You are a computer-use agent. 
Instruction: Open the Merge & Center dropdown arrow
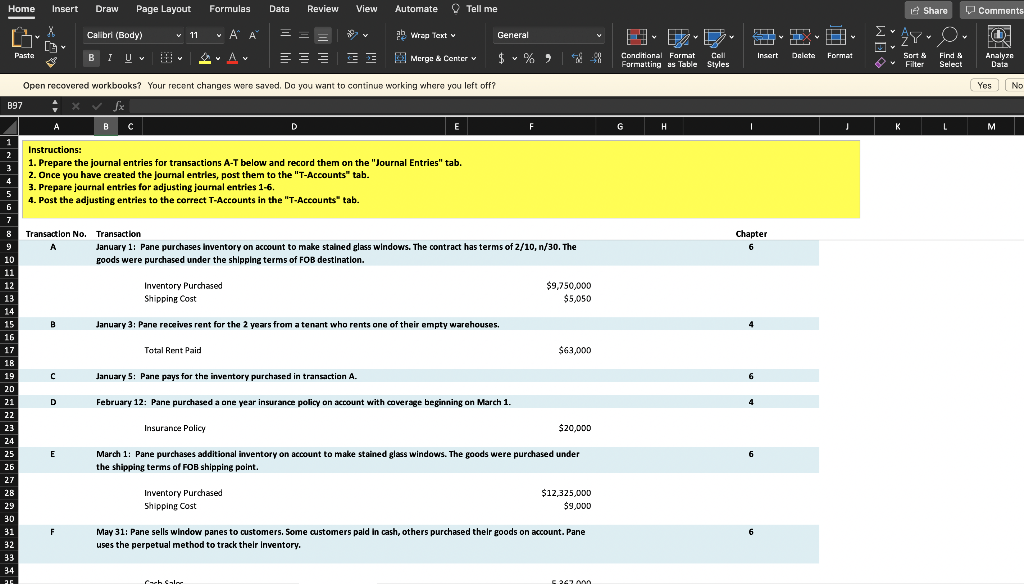[473, 58]
